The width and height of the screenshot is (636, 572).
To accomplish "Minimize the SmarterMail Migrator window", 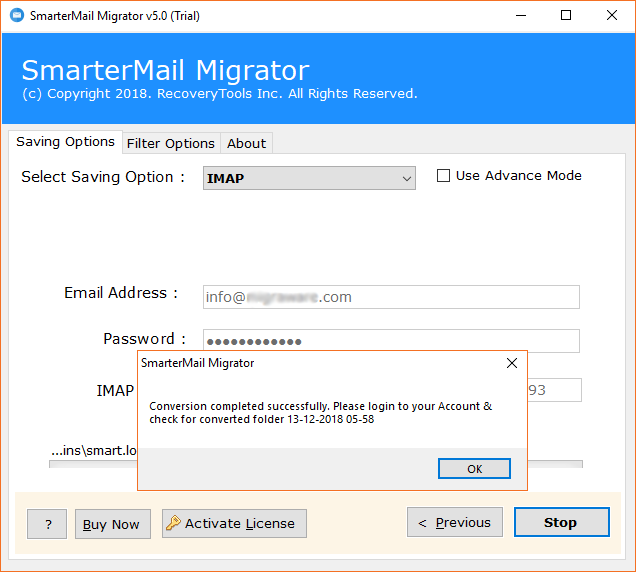I will click(x=521, y=16).
